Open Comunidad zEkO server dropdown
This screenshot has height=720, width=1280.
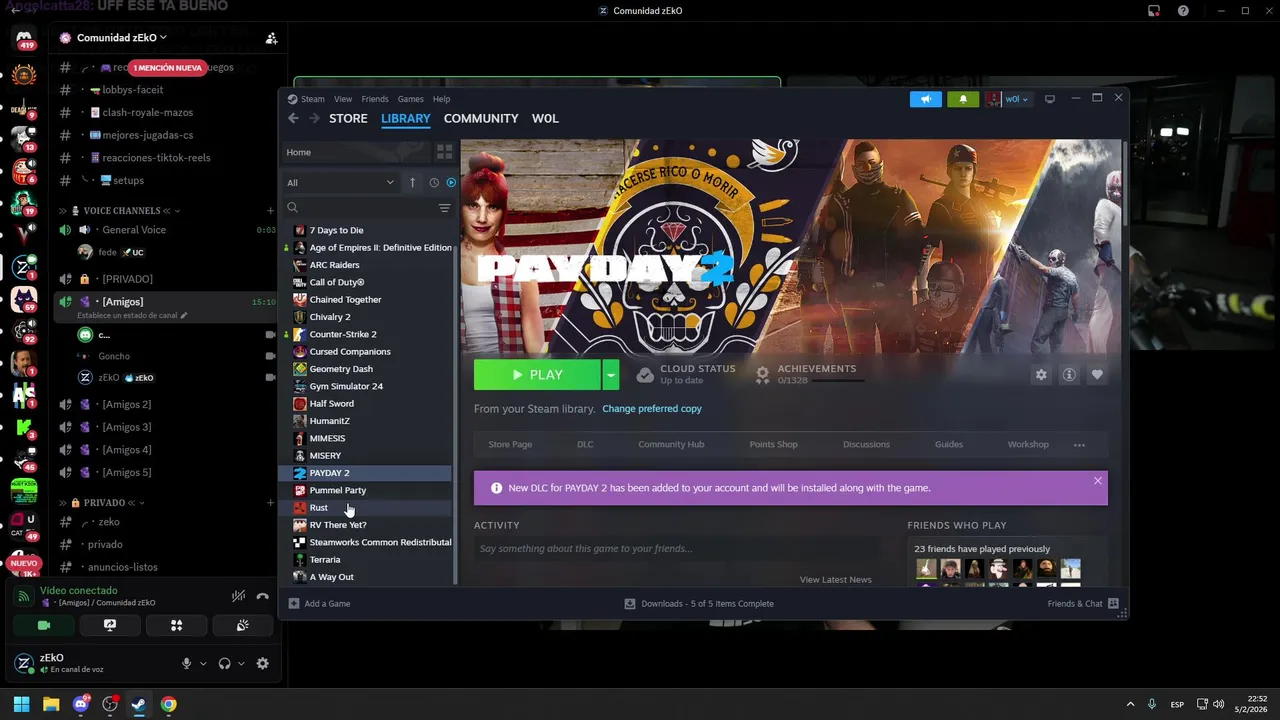pyautogui.click(x=122, y=38)
